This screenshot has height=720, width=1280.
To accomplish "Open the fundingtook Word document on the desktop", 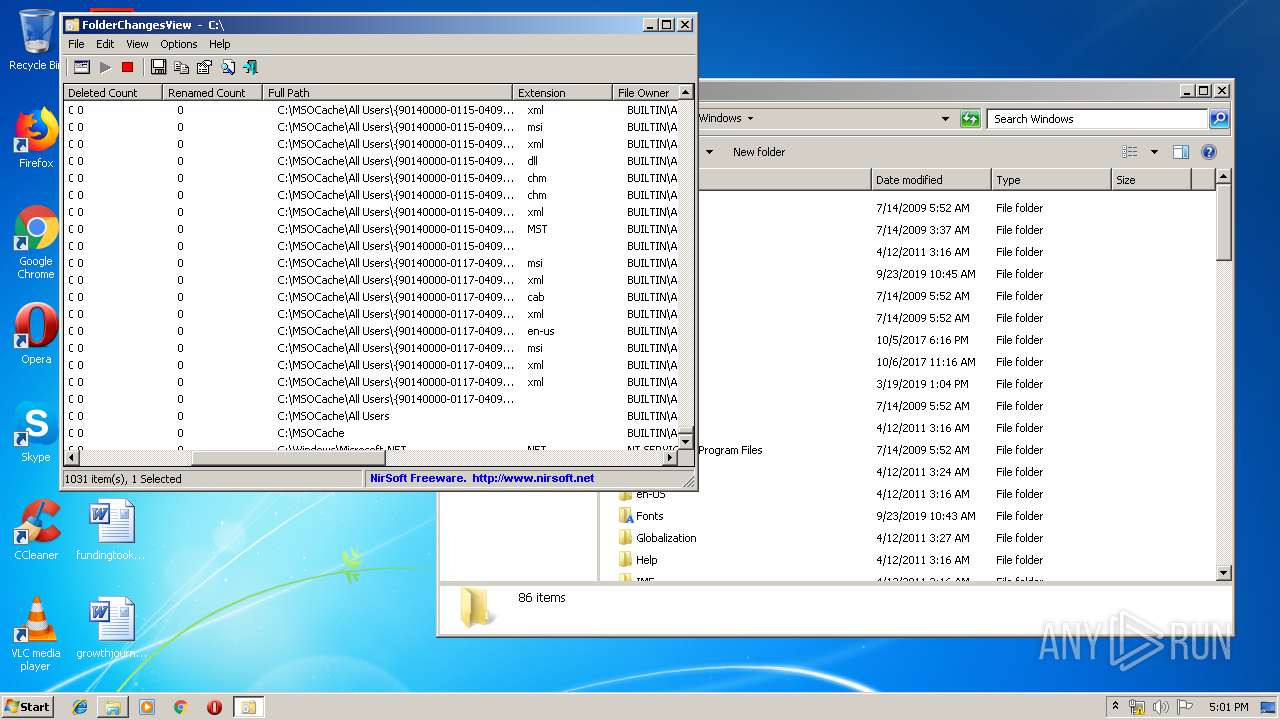I will pos(110,530).
